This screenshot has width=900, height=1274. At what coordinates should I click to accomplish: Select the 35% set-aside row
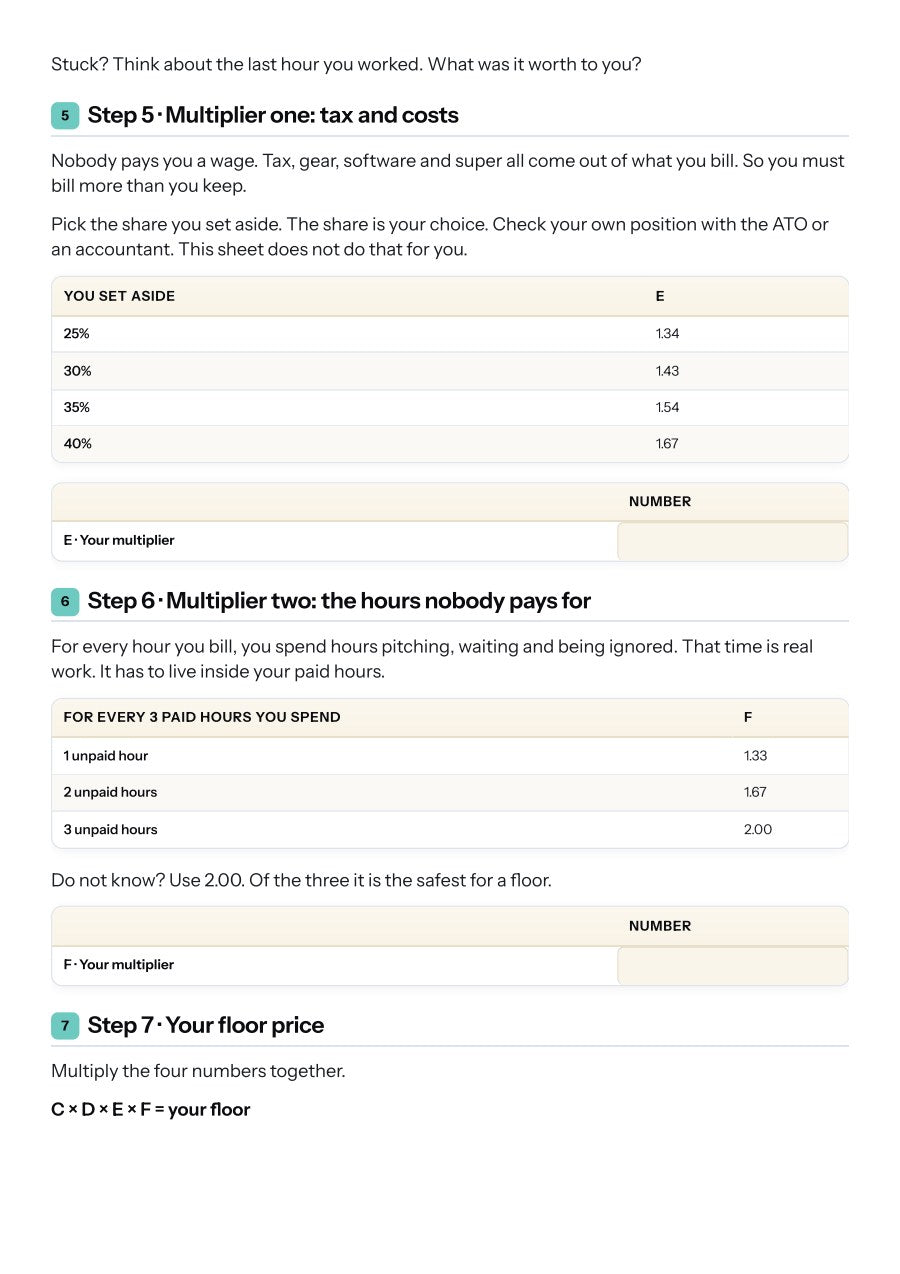(x=450, y=408)
